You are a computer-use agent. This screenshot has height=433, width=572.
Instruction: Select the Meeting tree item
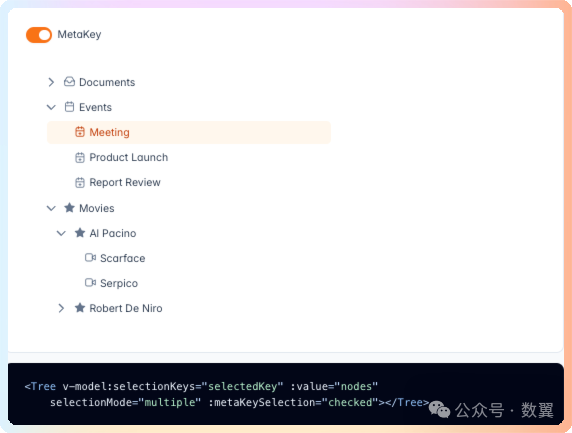(x=189, y=132)
